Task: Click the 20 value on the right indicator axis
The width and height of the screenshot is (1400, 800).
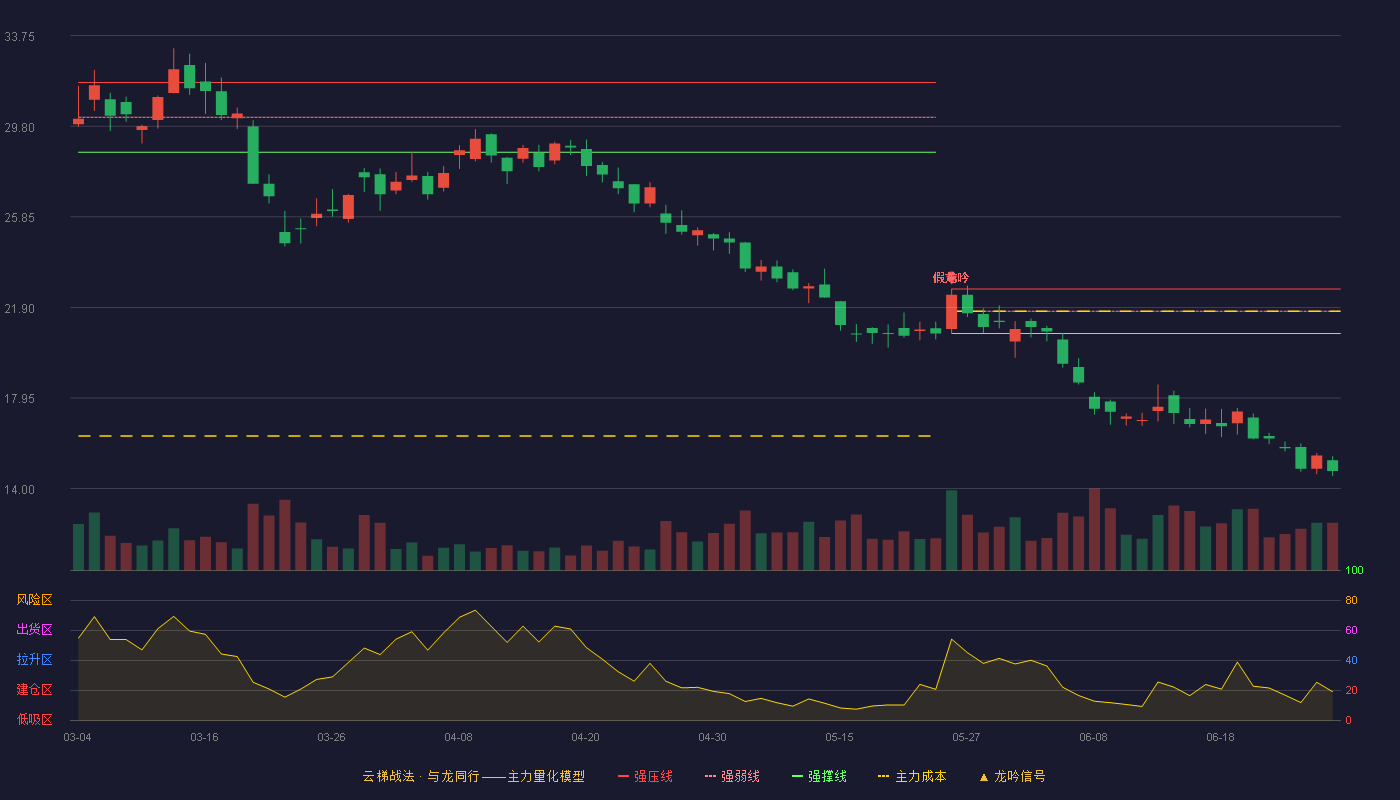Action: [x=1351, y=690]
